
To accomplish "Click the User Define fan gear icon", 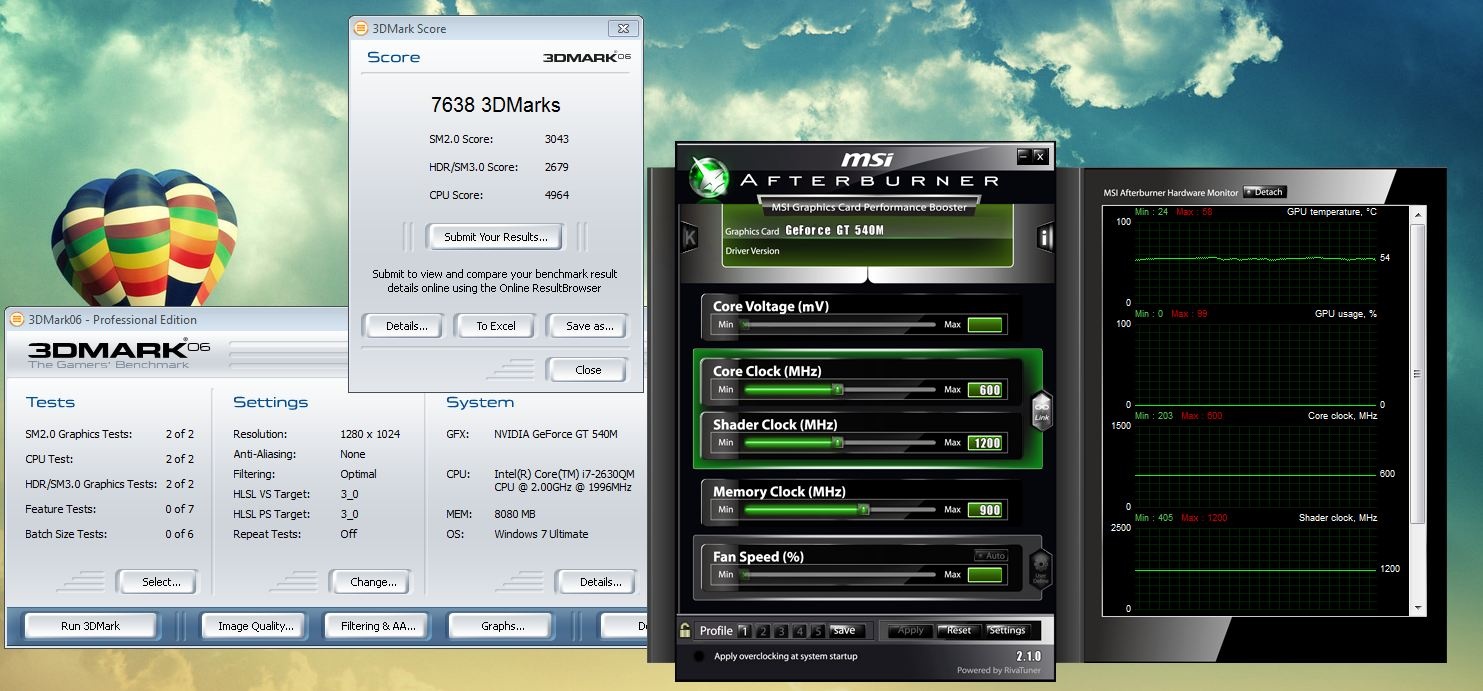I will click(1041, 568).
